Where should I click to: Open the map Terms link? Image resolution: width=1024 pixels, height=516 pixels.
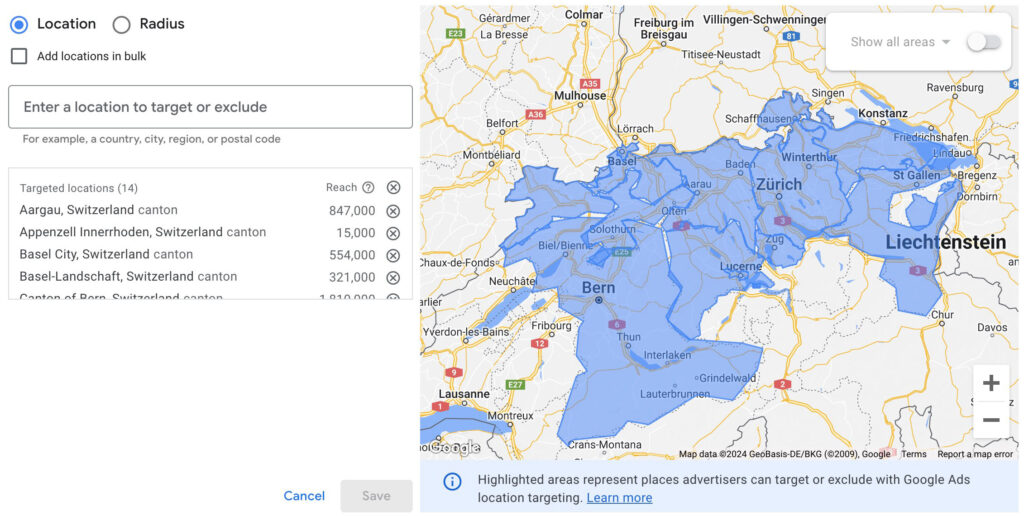point(914,454)
